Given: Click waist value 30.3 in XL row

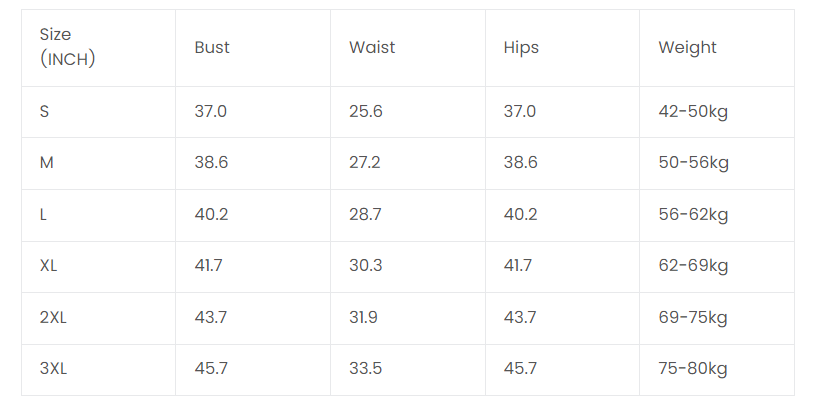Looking at the screenshot, I should pos(366,265).
